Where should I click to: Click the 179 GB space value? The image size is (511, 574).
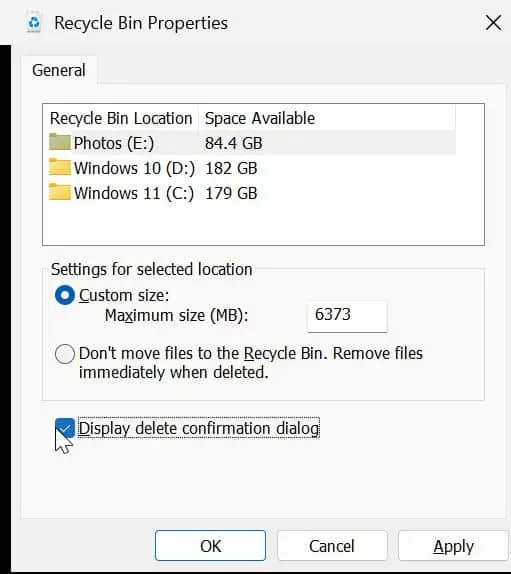point(231,193)
